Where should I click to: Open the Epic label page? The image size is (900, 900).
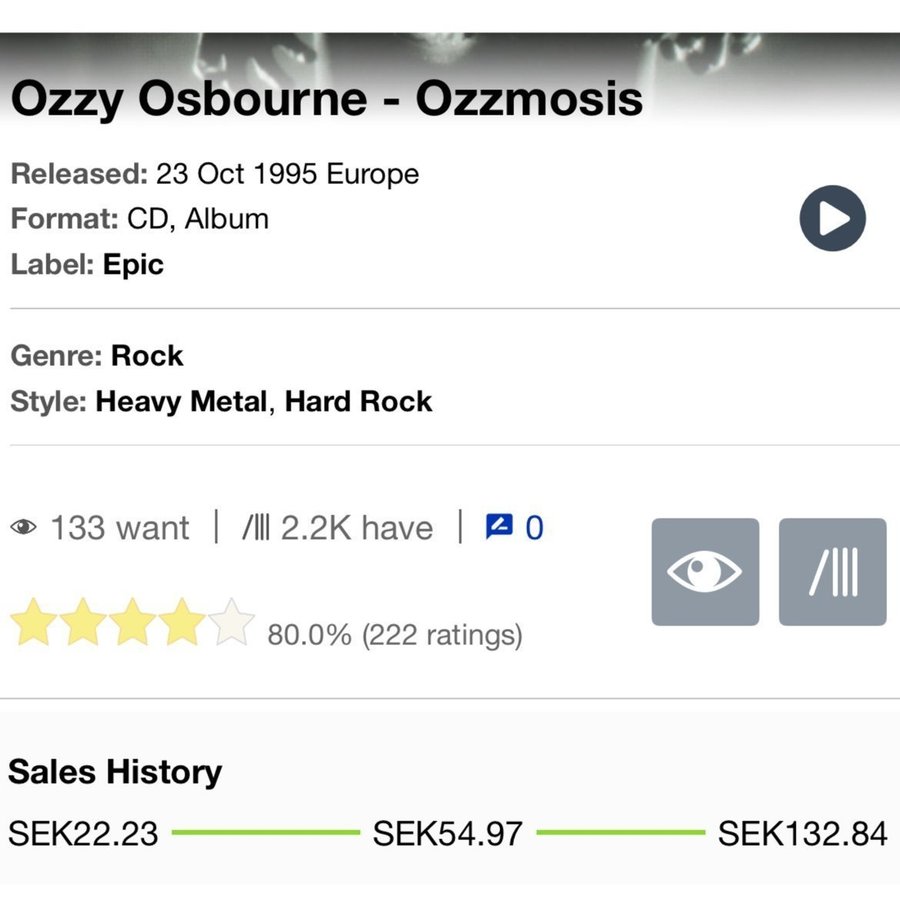133,265
